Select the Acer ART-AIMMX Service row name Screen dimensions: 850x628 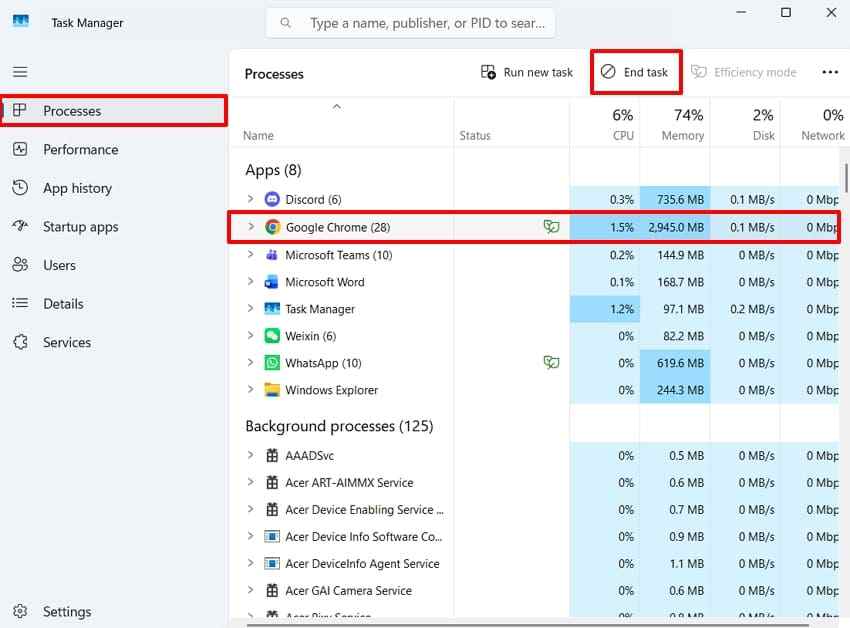click(349, 483)
